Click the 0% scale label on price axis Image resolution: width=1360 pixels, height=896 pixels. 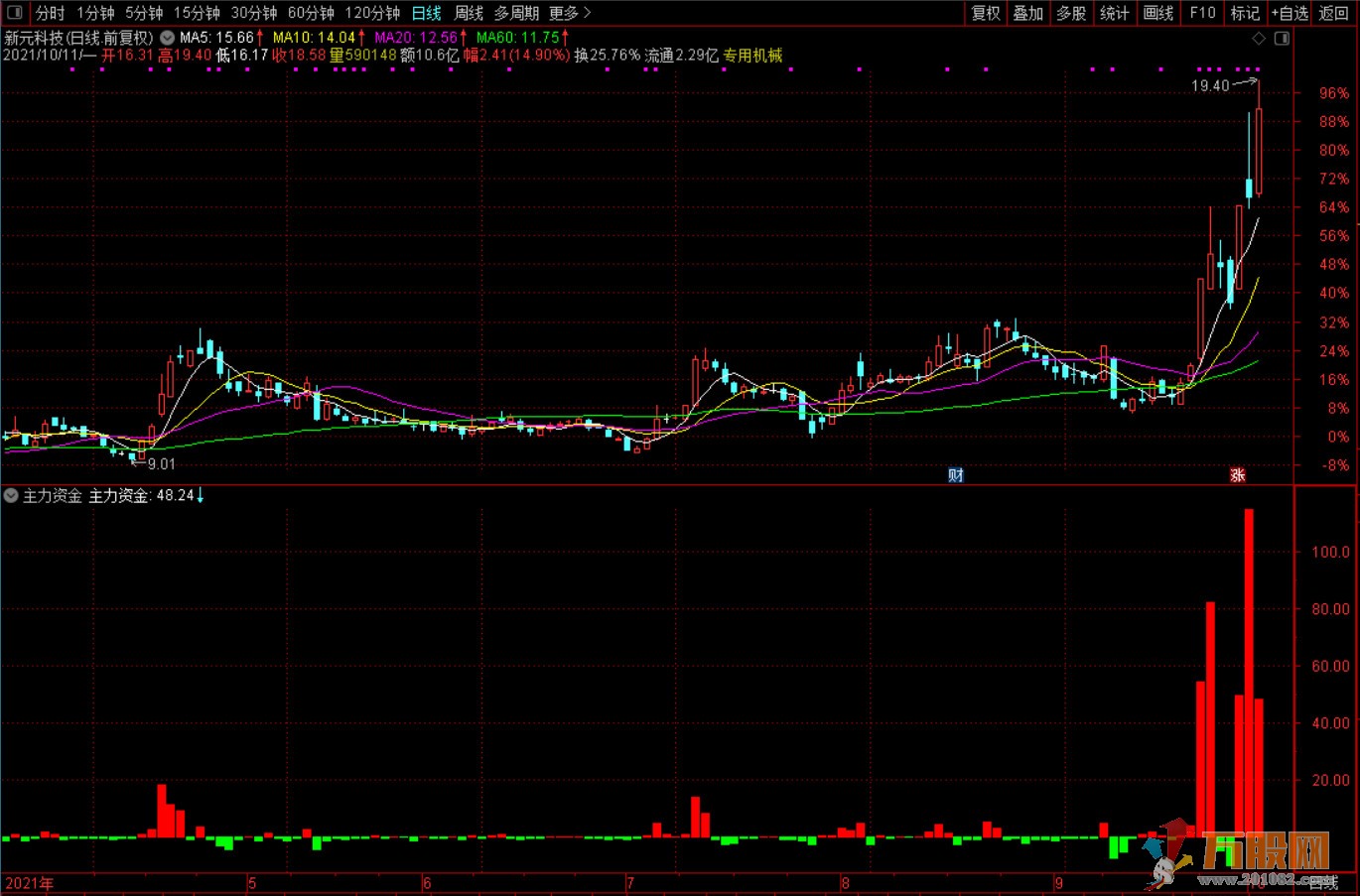(1338, 437)
